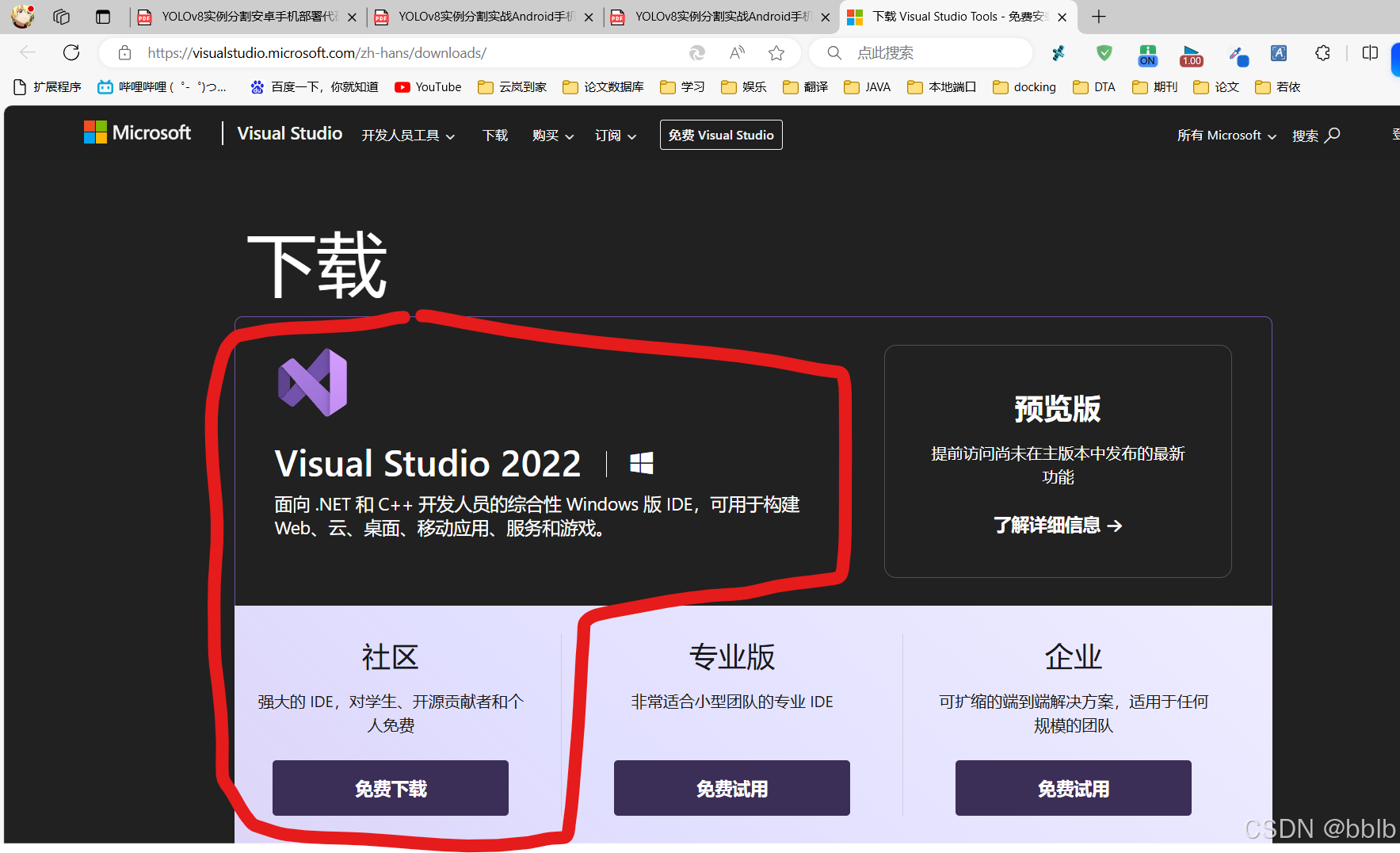Expand the 开发人员工具 dropdown menu
Image resolution: width=1400 pixels, height=853 pixels.
408,136
